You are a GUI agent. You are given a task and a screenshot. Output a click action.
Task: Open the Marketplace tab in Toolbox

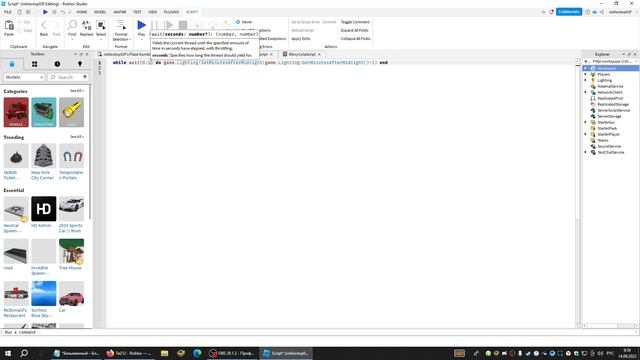(12, 64)
